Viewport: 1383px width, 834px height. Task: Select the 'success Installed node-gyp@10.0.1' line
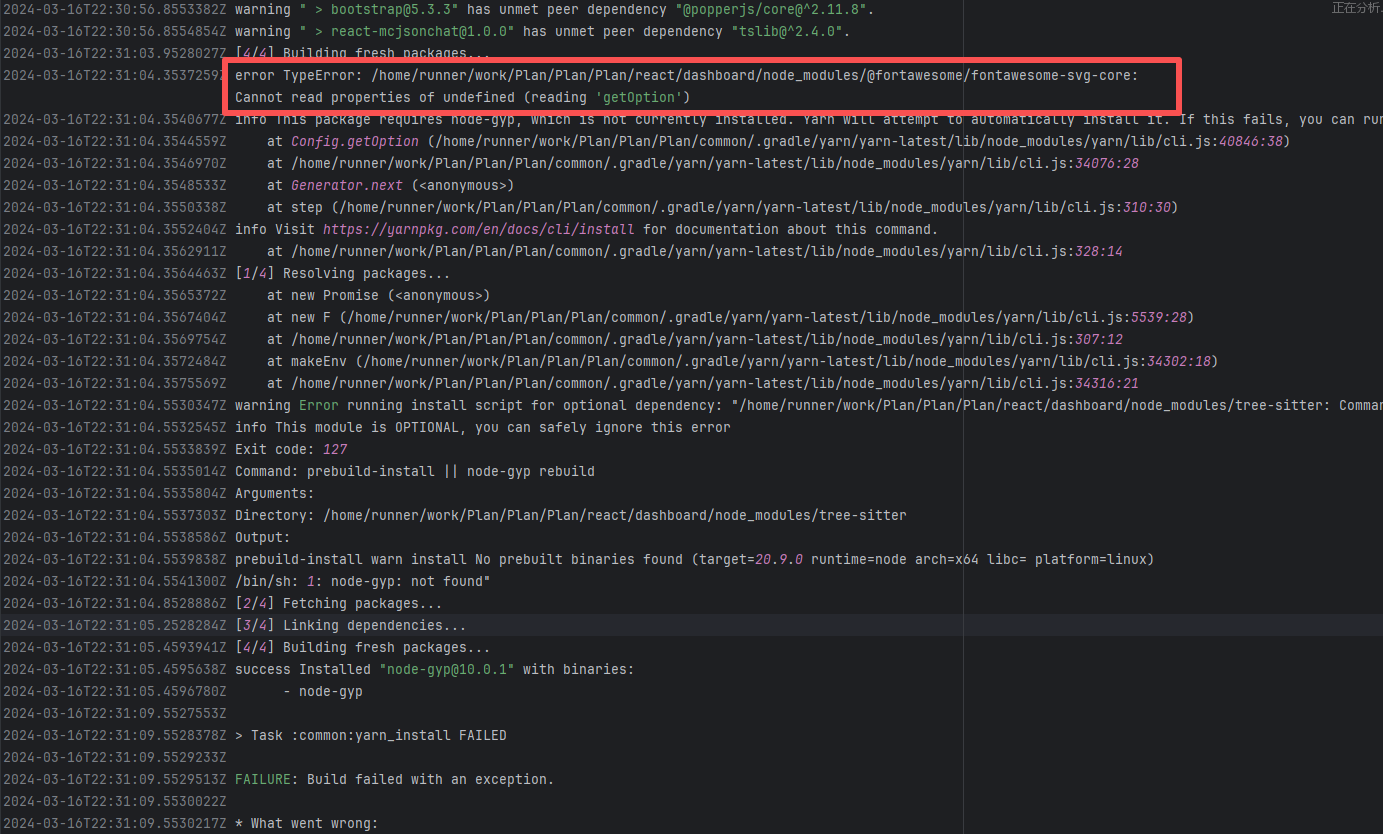434,669
